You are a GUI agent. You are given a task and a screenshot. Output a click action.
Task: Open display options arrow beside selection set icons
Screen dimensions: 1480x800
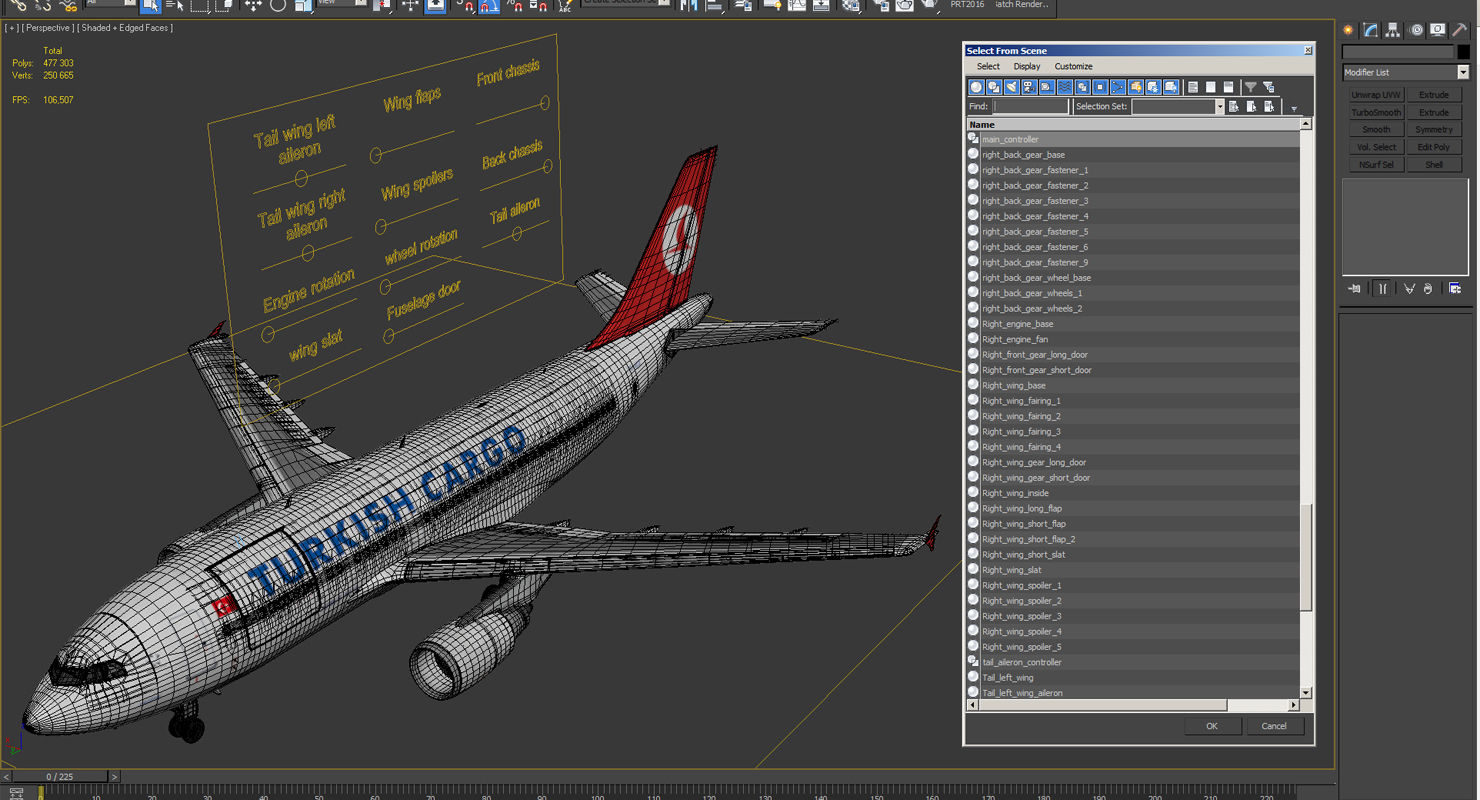pyautogui.click(x=1293, y=108)
